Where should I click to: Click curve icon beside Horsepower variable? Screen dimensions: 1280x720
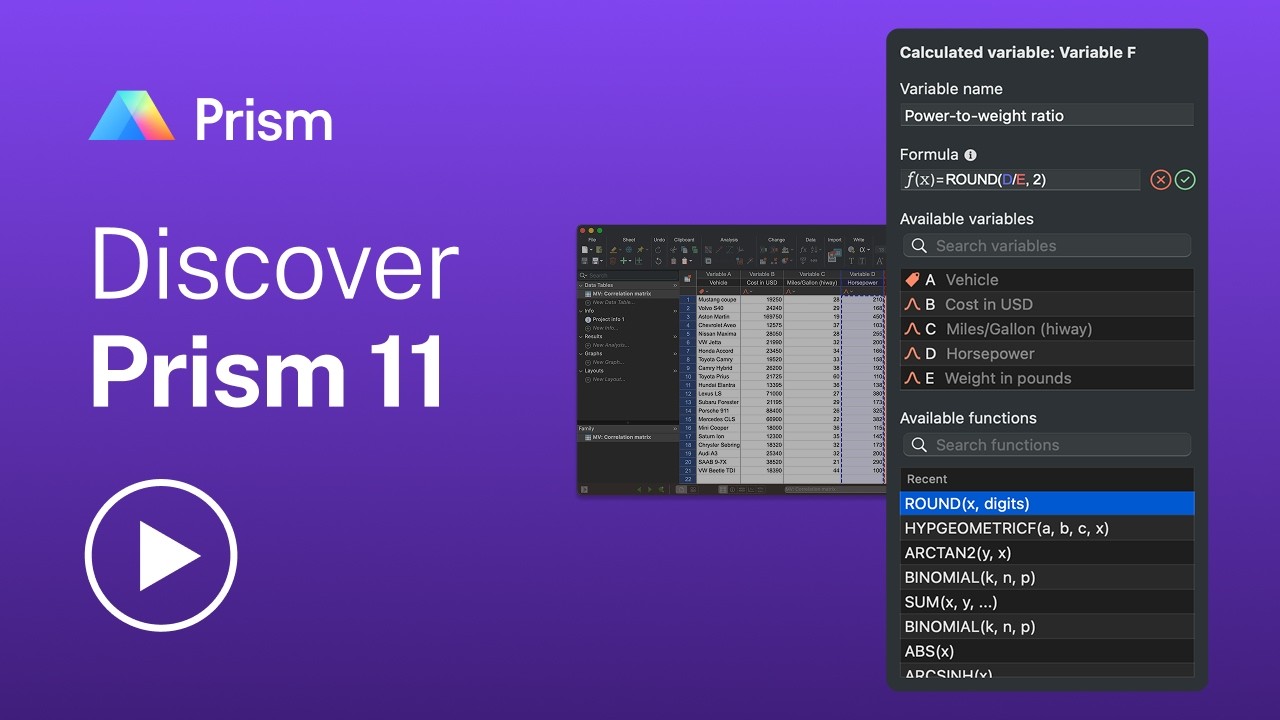pos(912,353)
